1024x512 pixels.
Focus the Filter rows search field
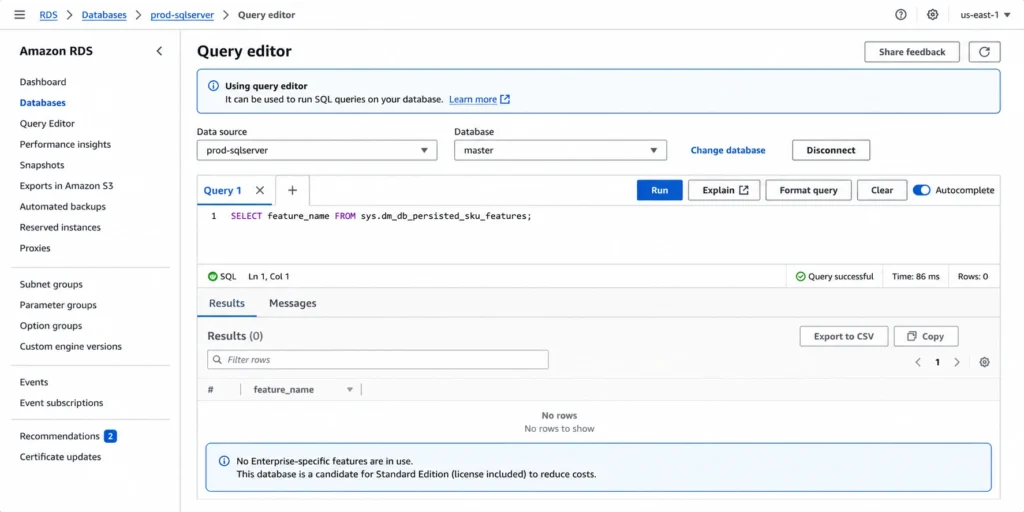click(377, 360)
